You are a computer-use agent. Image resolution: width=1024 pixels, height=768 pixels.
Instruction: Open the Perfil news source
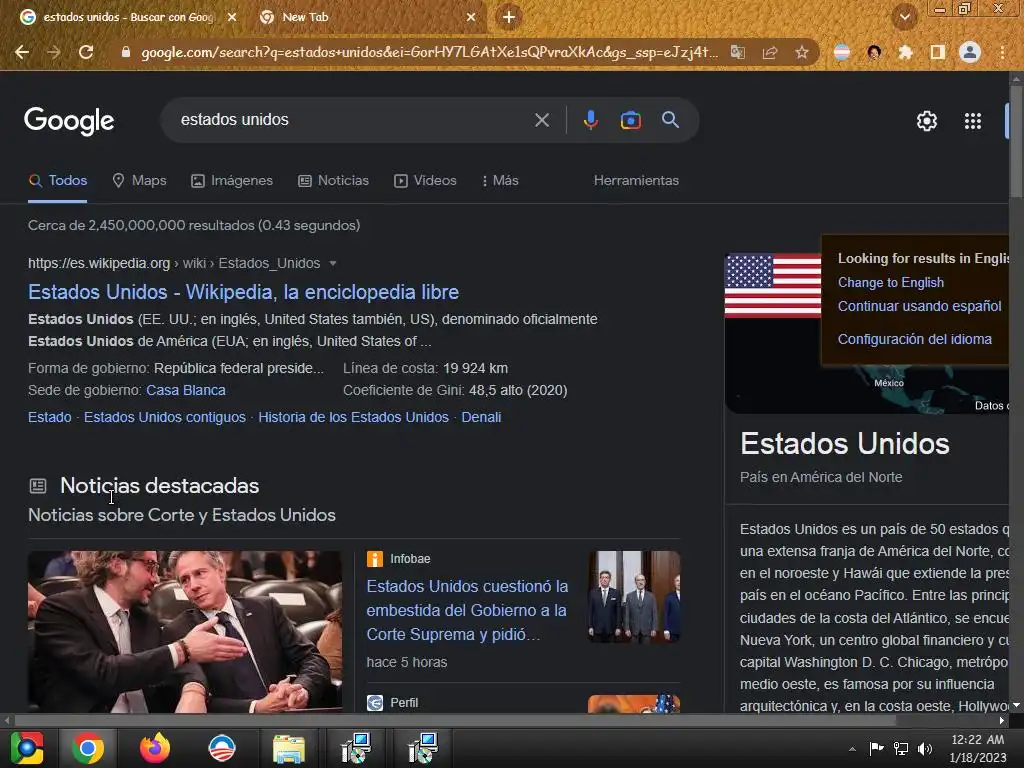pos(393,703)
